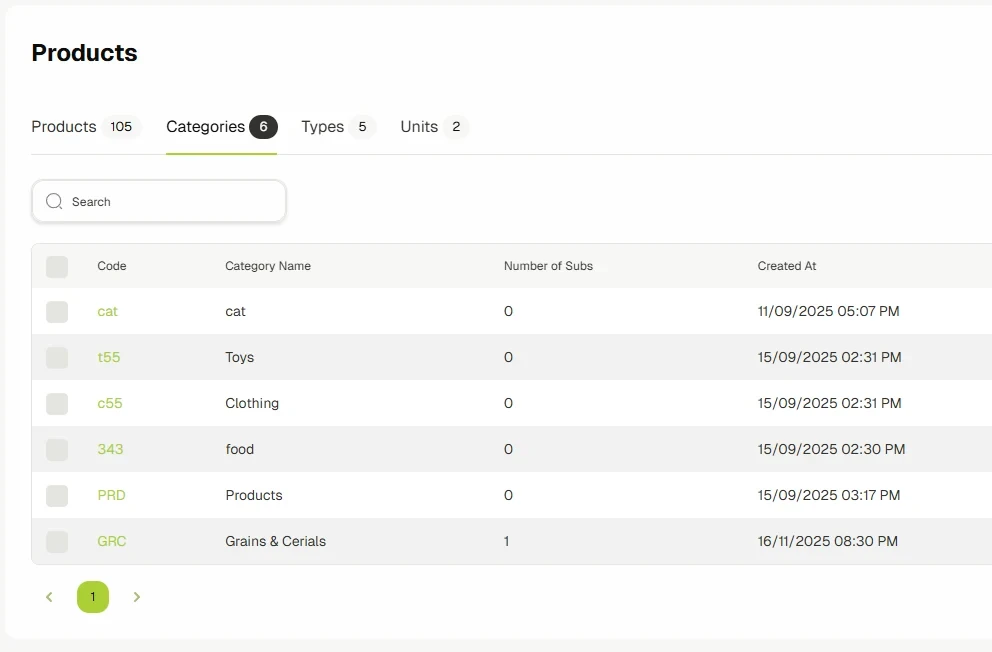Select the checkbox beside Toys
The image size is (992, 652).
click(x=57, y=357)
